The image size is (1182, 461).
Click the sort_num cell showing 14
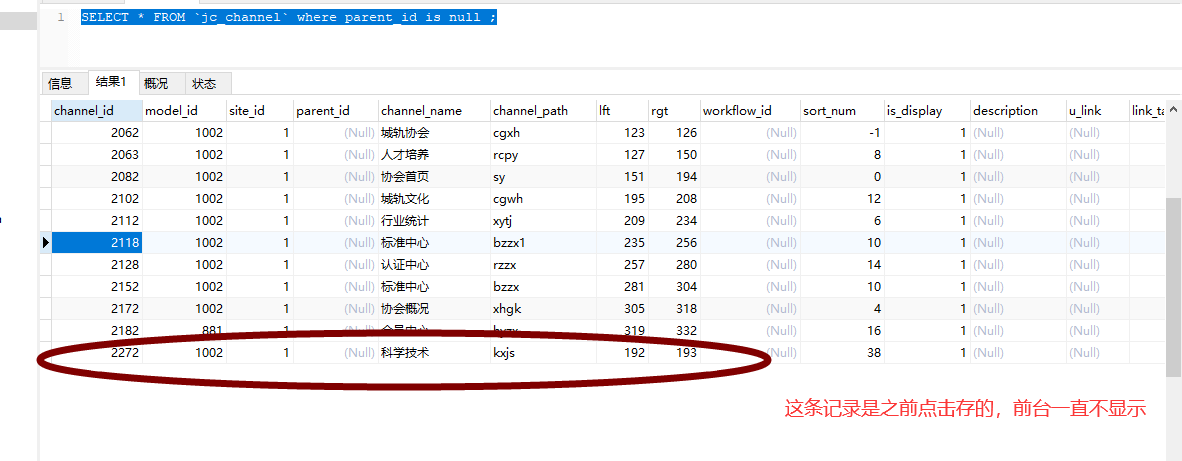(842, 265)
